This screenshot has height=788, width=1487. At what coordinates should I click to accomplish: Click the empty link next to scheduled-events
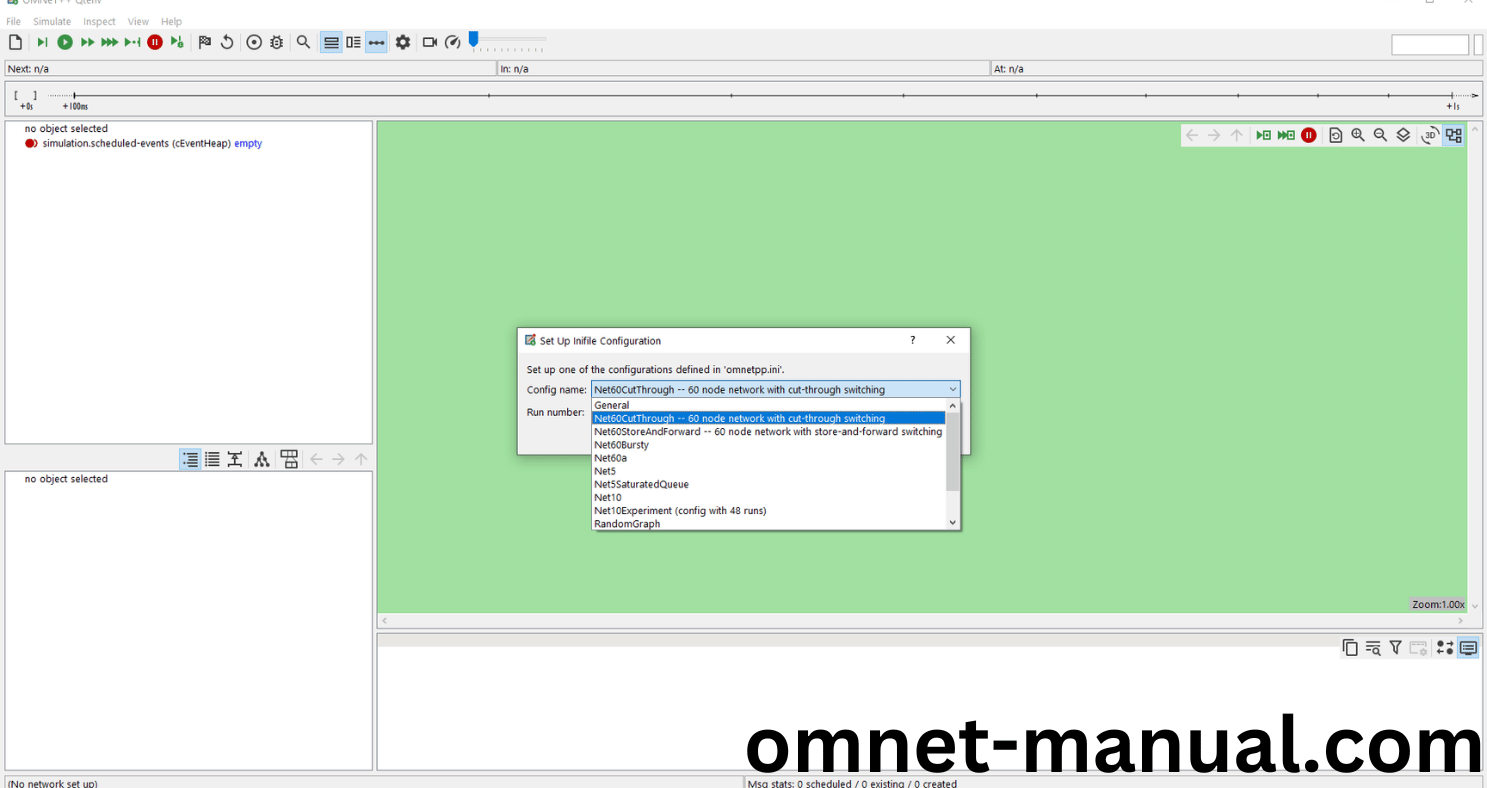point(247,143)
